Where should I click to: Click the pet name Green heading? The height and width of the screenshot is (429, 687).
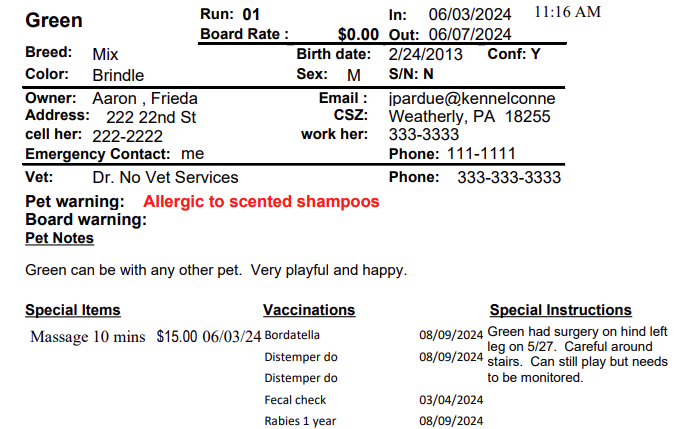pyautogui.click(x=54, y=20)
